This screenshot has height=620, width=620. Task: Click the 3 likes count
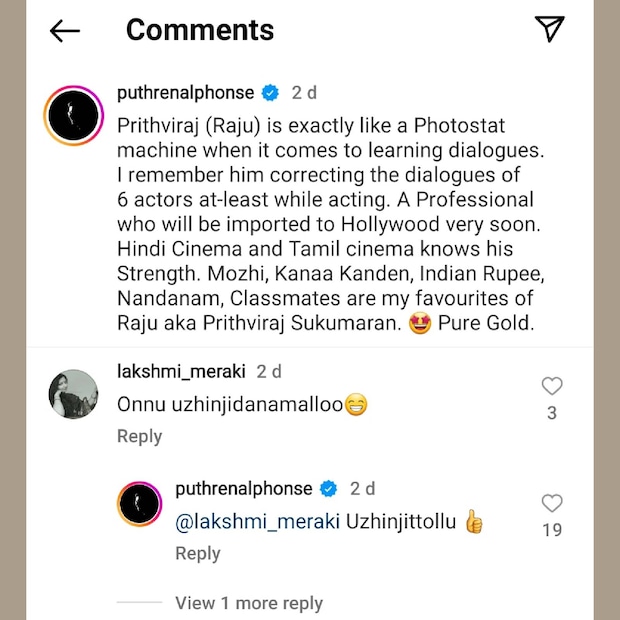[x=552, y=412]
